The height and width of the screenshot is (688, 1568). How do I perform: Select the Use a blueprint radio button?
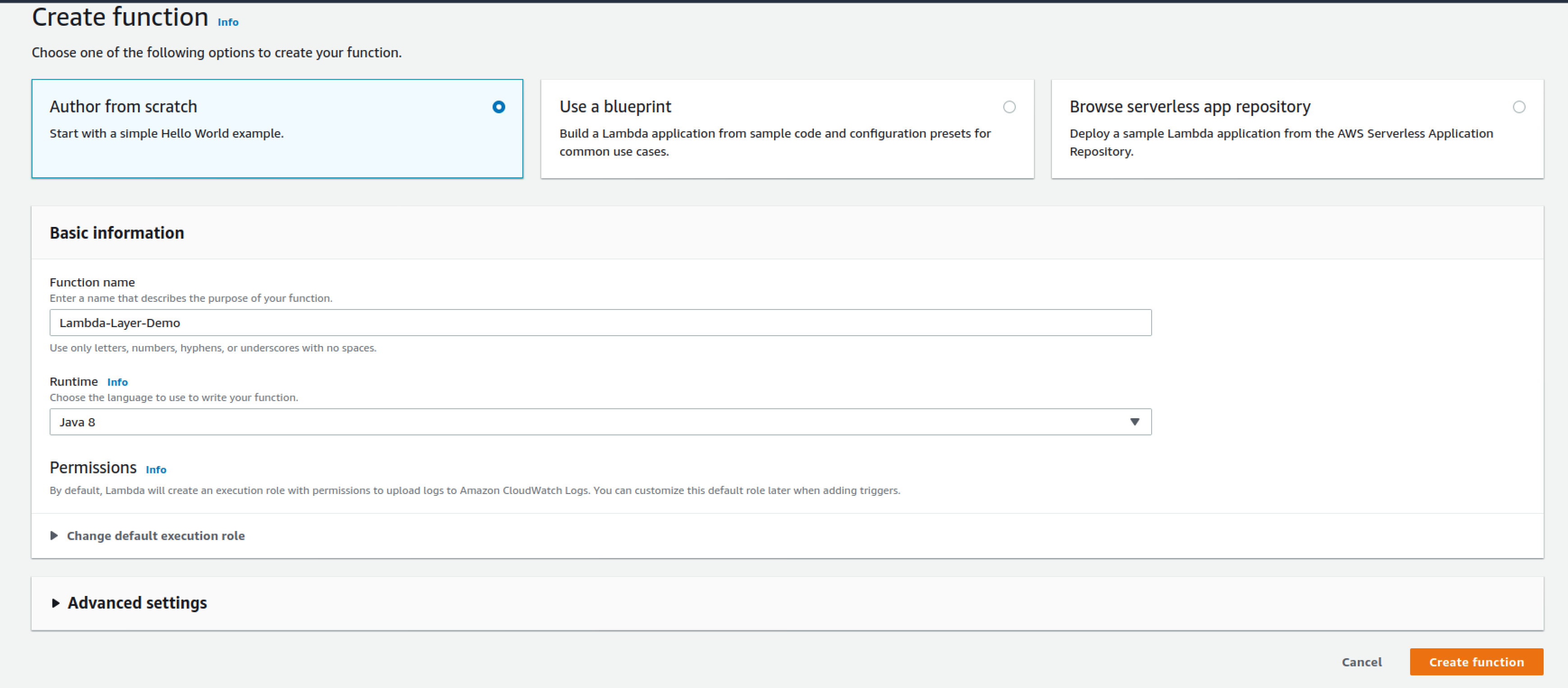(x=1009, y=107)
